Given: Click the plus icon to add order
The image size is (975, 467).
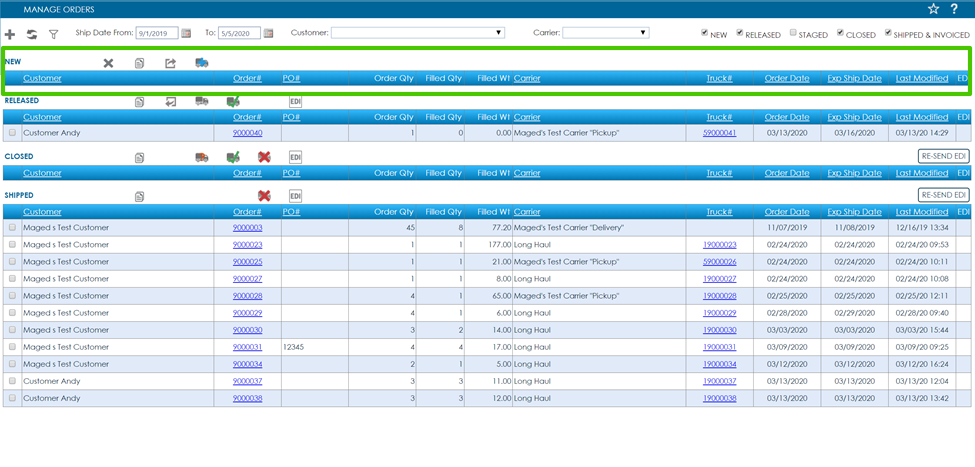Looking at the screenshot, I should pyautogui.click(x=10, y=34).
